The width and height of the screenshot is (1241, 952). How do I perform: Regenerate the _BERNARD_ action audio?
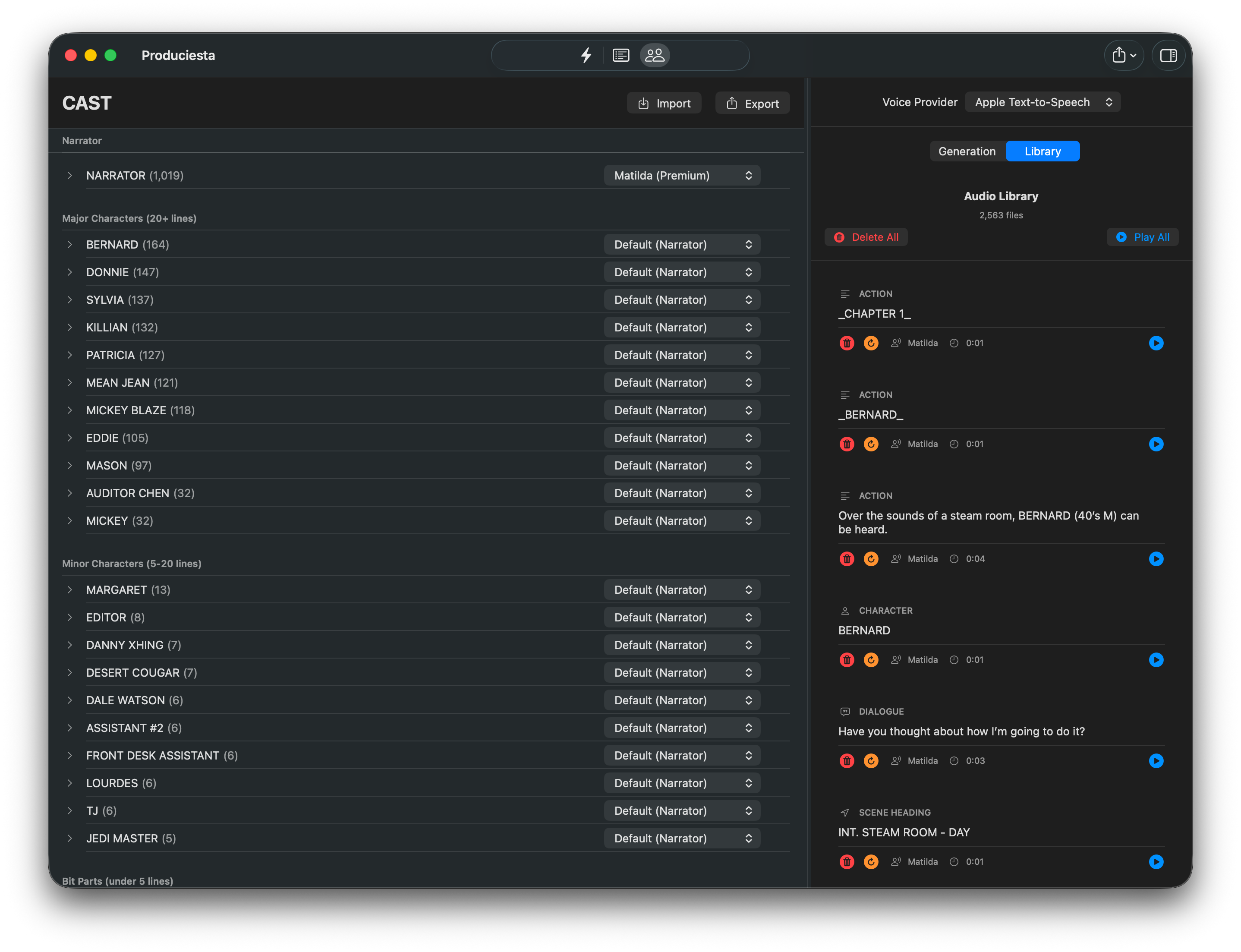pyautogui.click(x=870, y=444)
